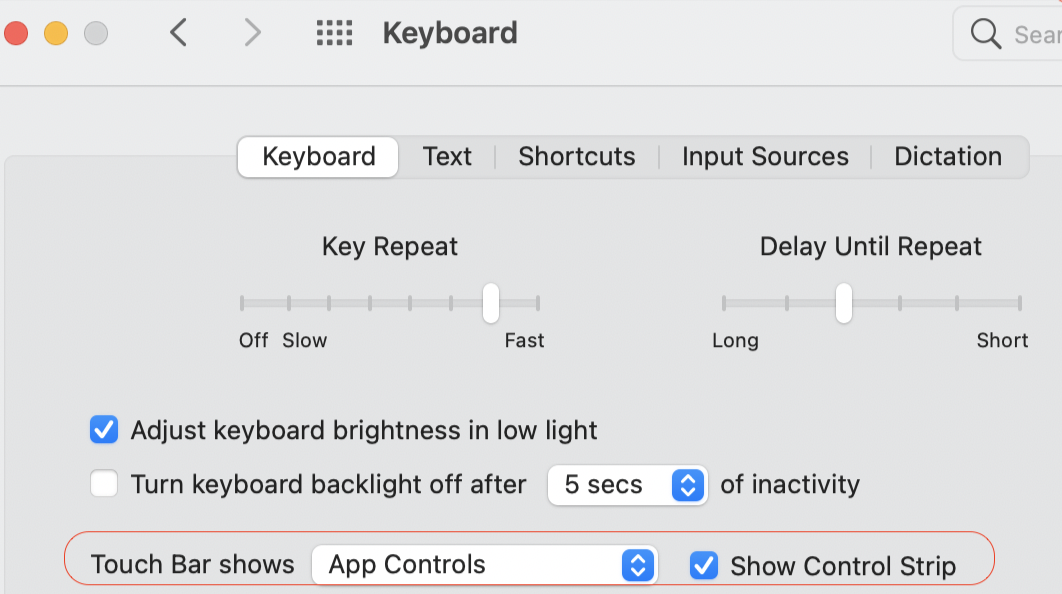Click the Delay Until Repeat slider handle
The image size is (1062, 594).
coord(844,302)
